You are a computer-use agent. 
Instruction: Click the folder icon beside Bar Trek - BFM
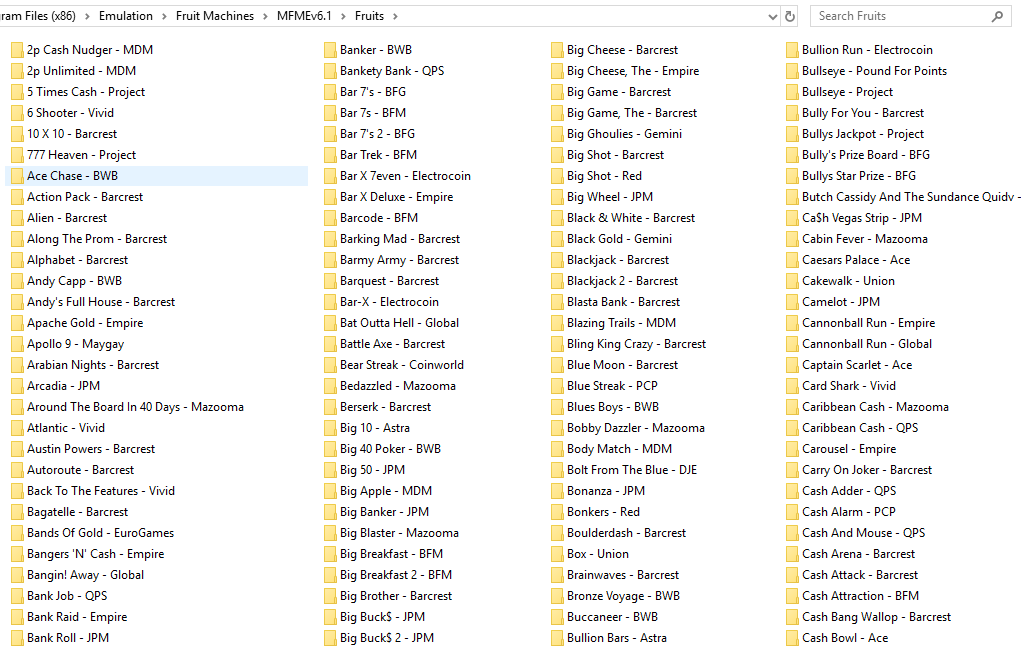pyautogui.click(x=330, y=155)
